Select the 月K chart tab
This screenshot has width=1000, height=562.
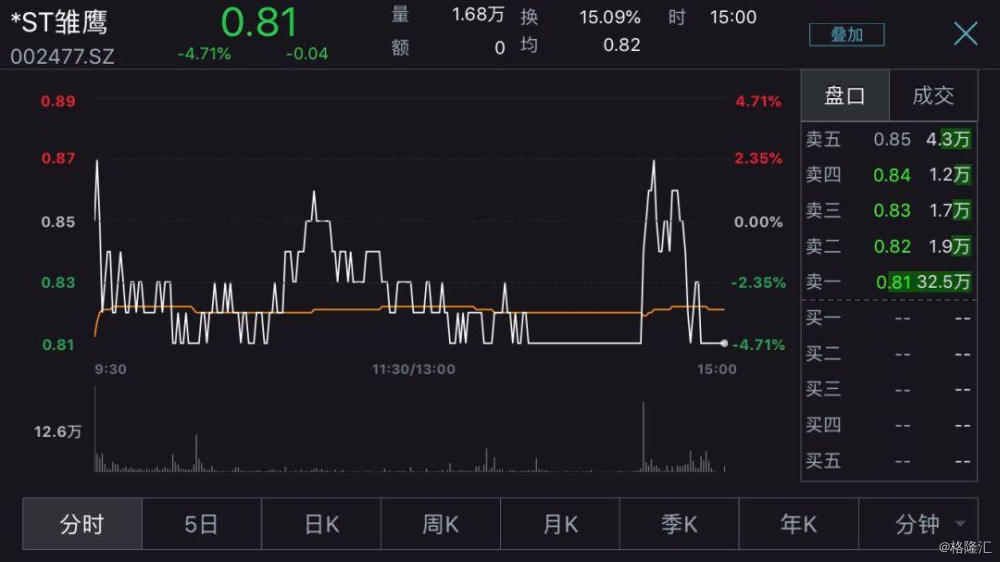pyautogui.click(x=560, y=524)
